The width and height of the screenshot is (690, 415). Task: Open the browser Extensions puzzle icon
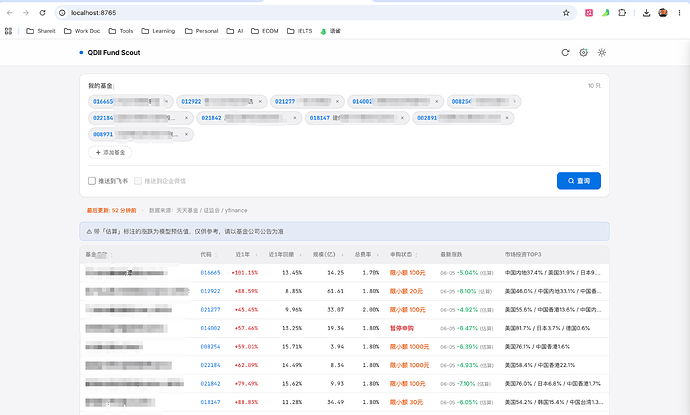(622, 13)
